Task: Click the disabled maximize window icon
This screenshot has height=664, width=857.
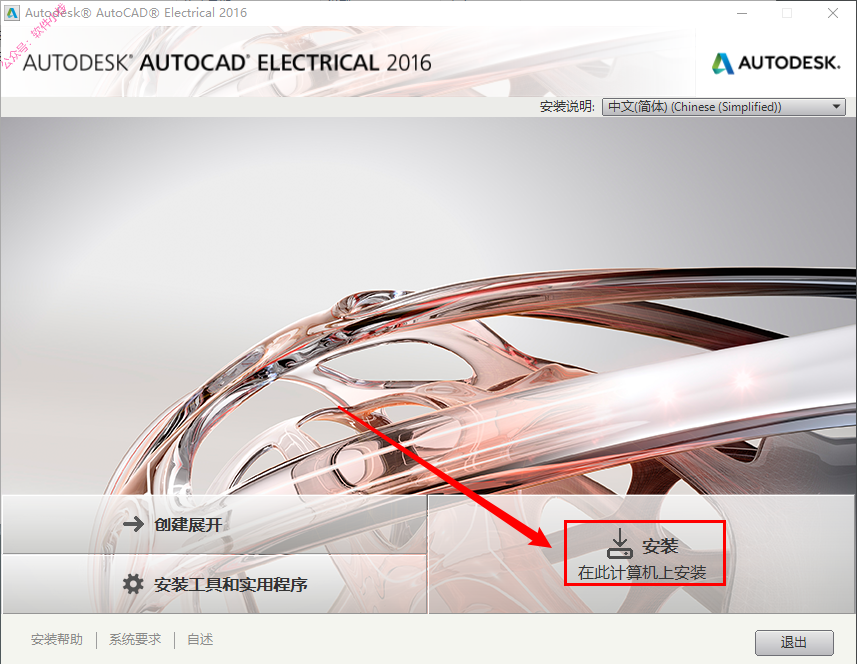Action: 787,13
